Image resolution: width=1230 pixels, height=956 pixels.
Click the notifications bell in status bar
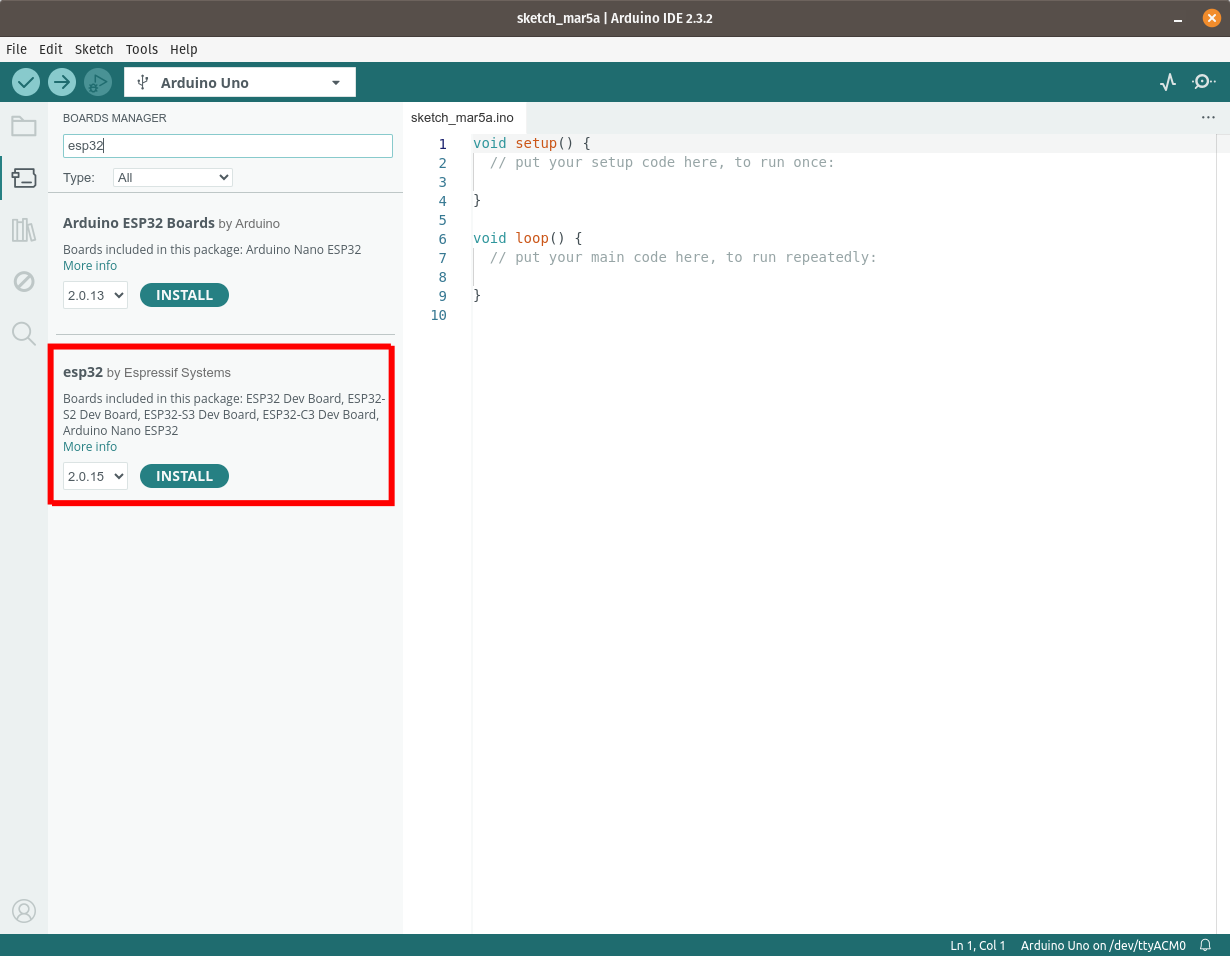(1206, 945)
